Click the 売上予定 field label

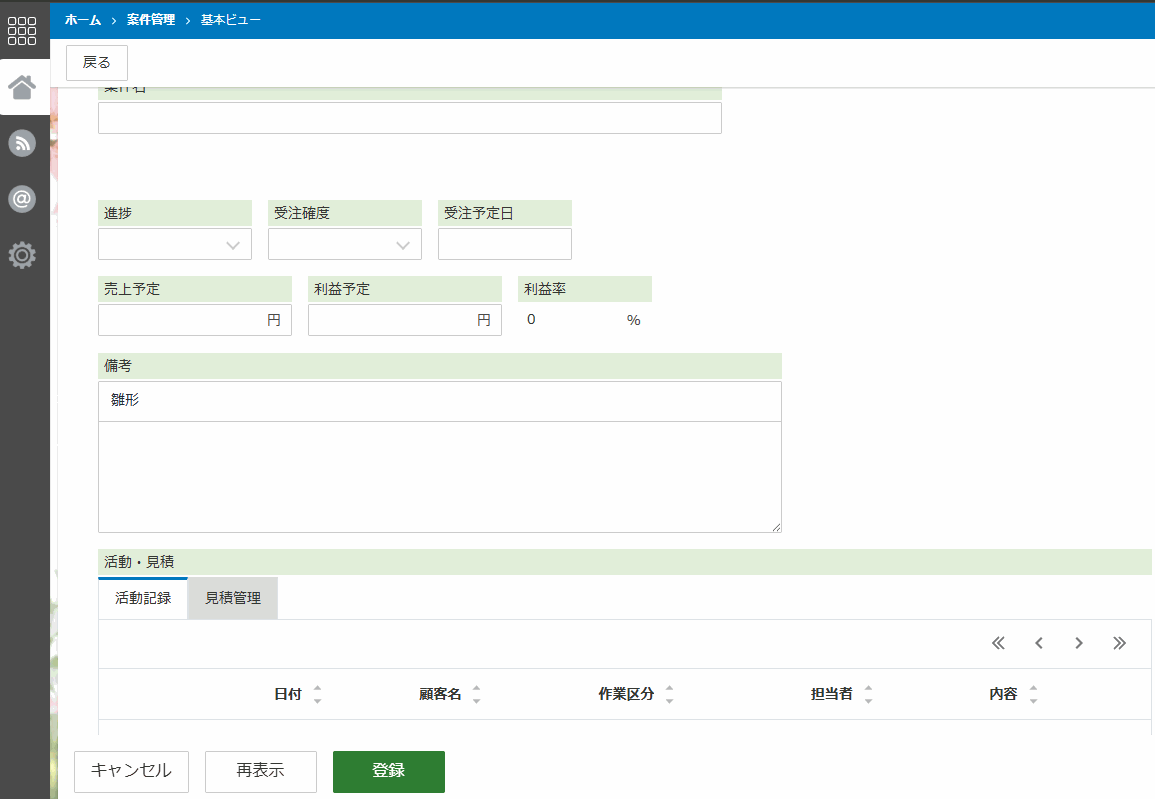tap(132, 289)
